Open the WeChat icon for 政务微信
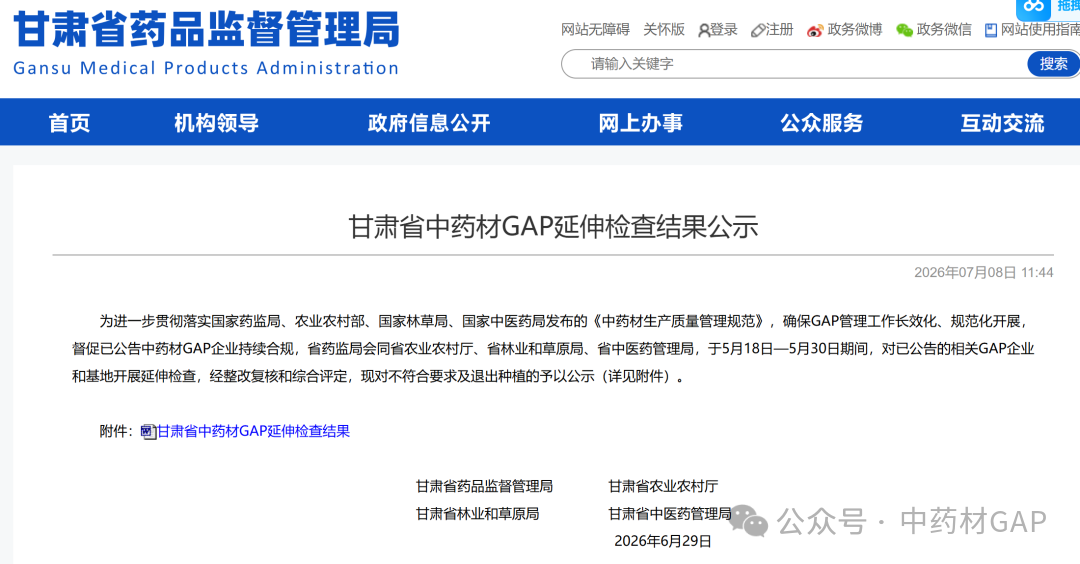The width and height of the screenshot is (1080, 564). pyautogui.click(x=904, y=30)
